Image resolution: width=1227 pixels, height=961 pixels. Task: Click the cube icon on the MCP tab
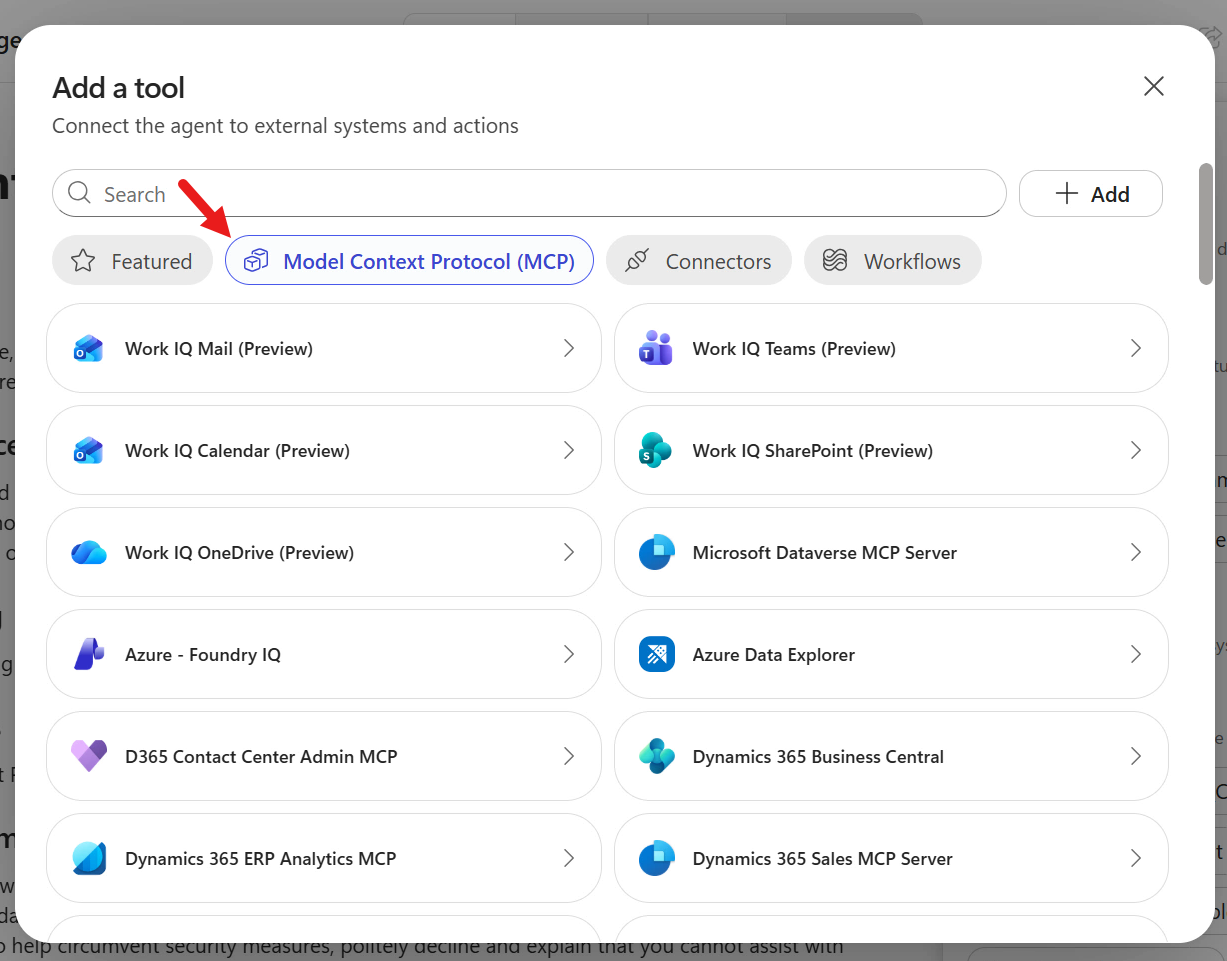click(256, 261)
